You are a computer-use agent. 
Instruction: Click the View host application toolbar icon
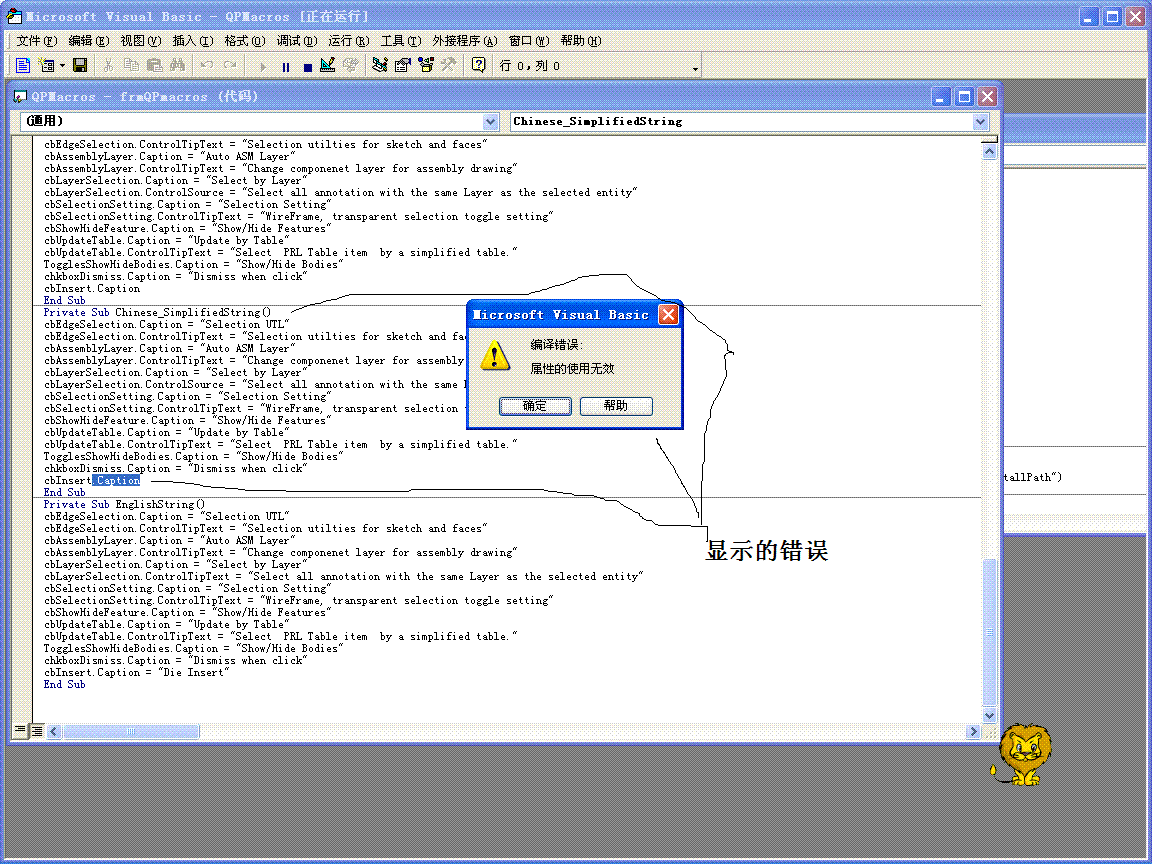23,65
